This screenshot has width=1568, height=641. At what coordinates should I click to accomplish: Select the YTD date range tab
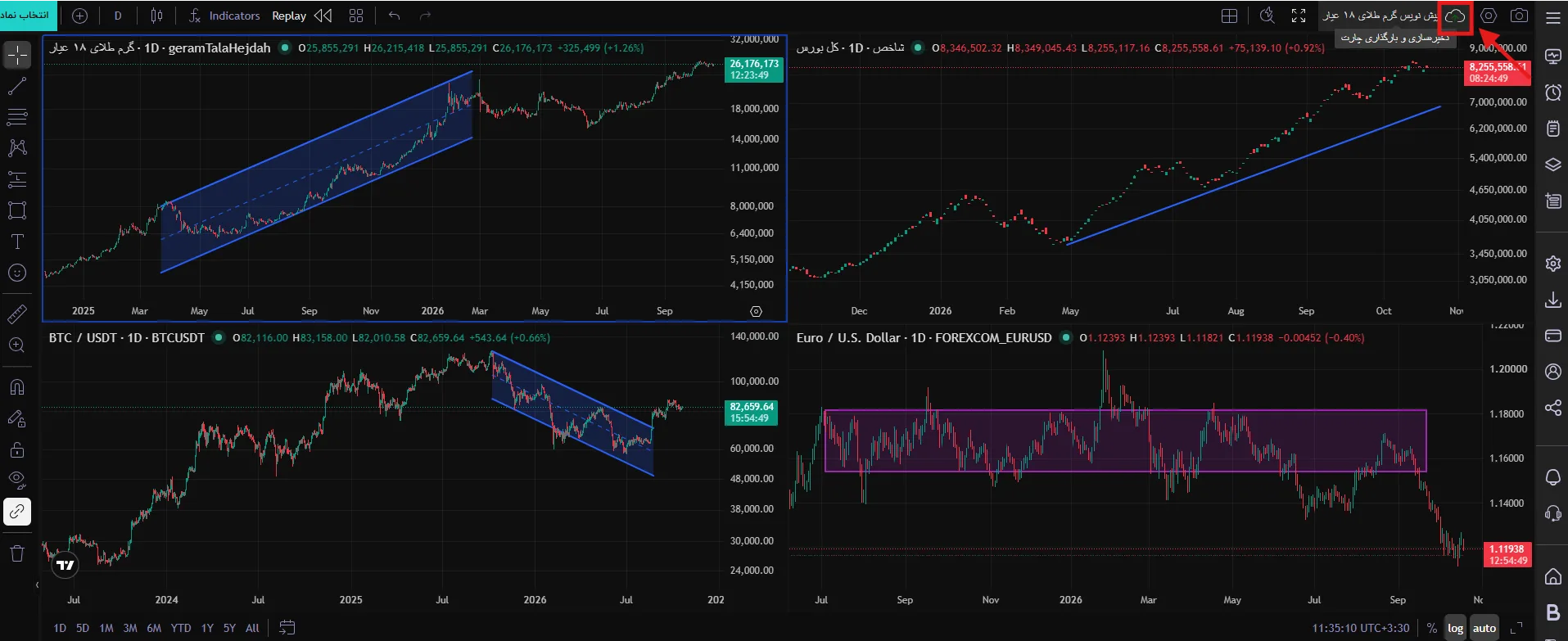pyautogui.click(x=181, y=628)
